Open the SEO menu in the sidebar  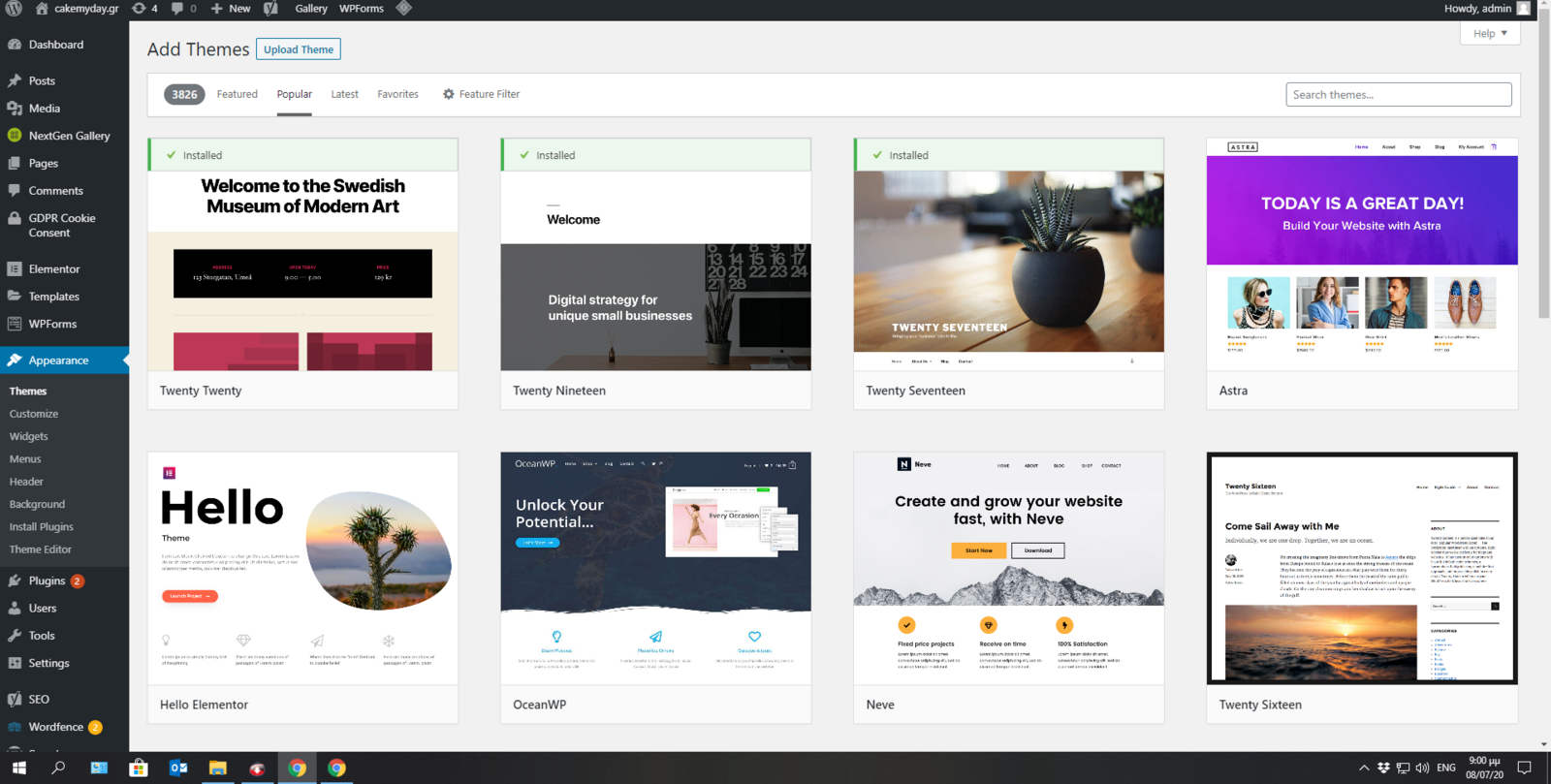[x=64, y=699]
